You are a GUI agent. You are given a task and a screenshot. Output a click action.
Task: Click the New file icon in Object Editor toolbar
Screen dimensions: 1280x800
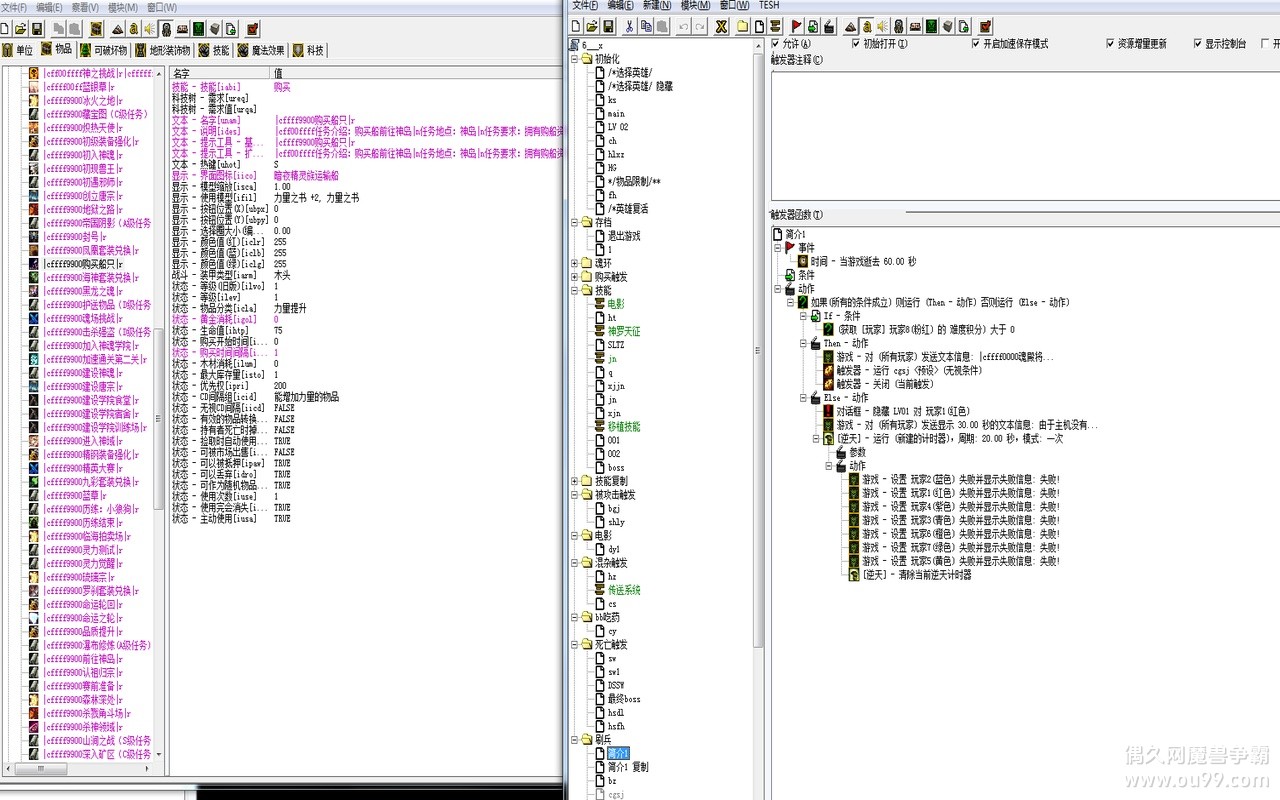pos(4,28)
